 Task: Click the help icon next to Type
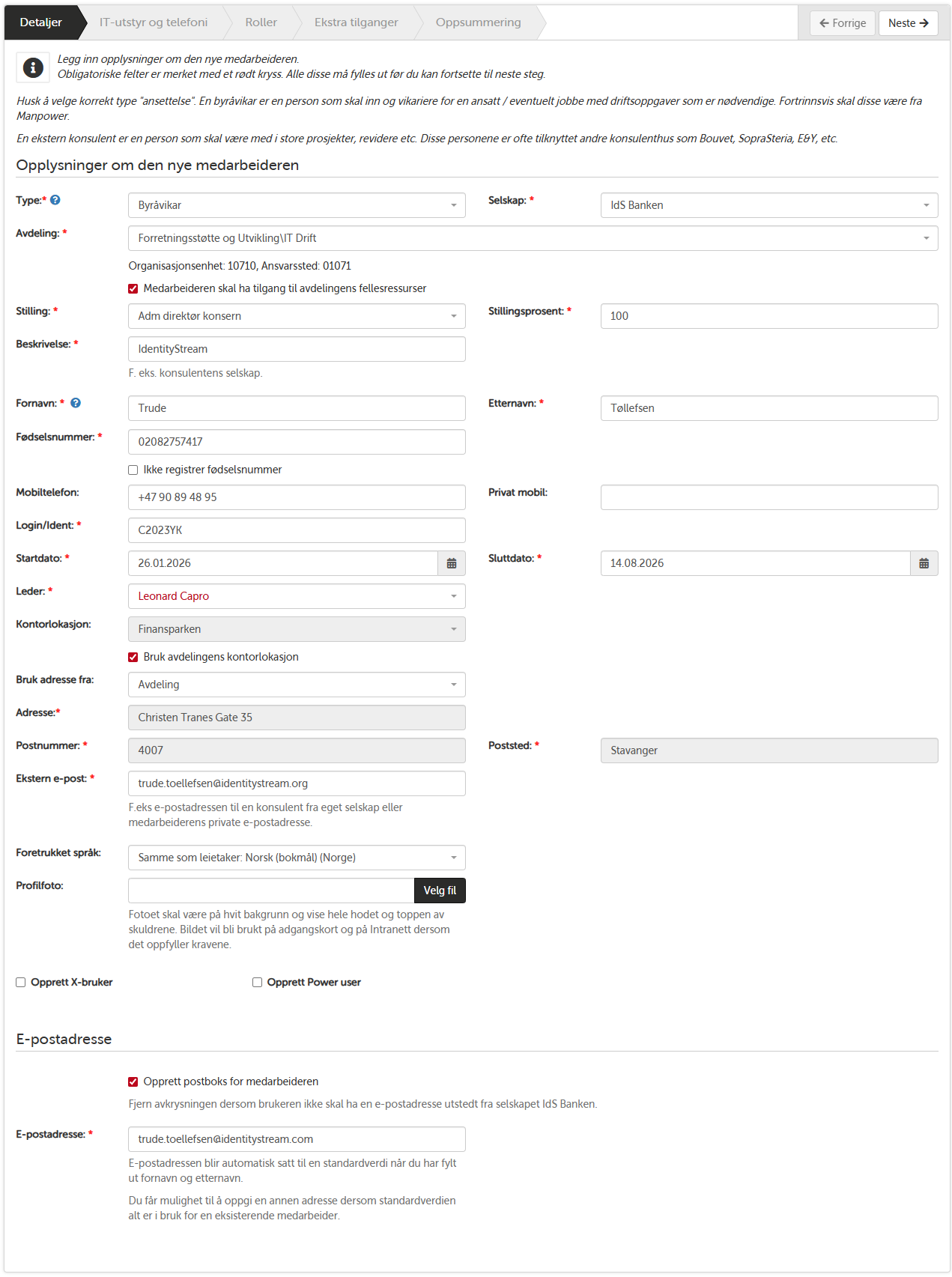[55, 200]
